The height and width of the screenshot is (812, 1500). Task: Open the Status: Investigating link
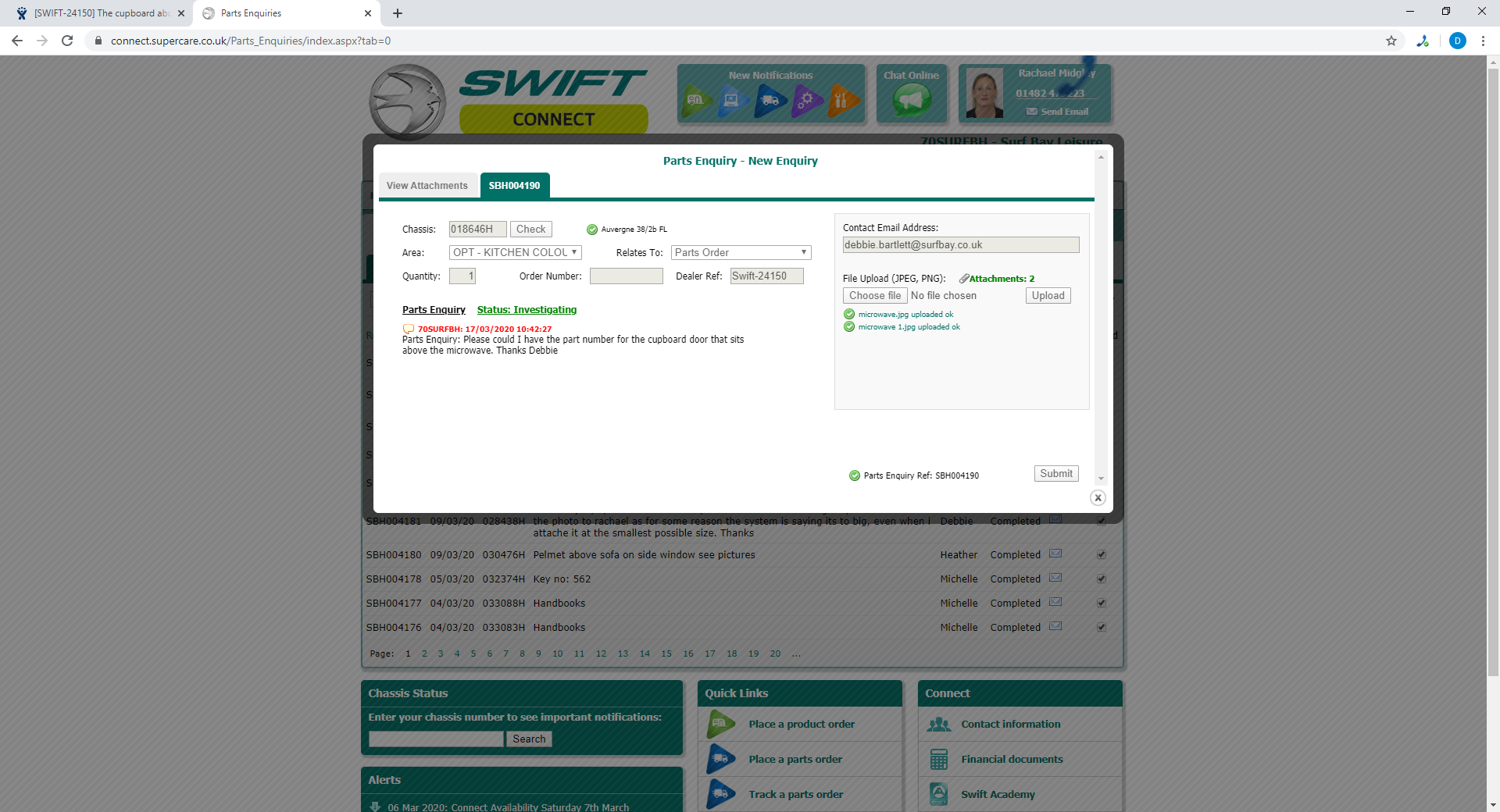coord(527,310)
